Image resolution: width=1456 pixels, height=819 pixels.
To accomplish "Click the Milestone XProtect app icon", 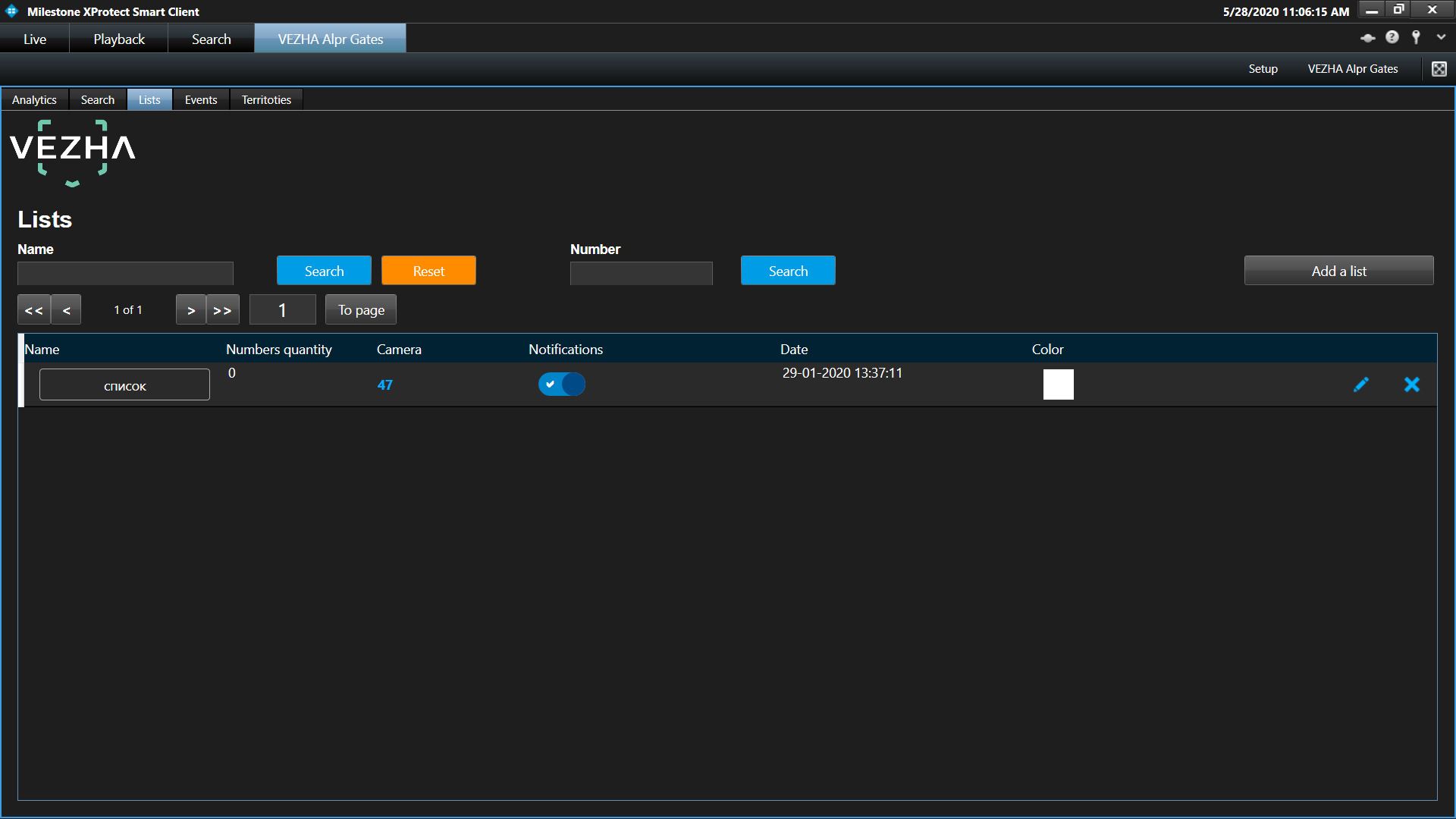I will coord(11,11).
